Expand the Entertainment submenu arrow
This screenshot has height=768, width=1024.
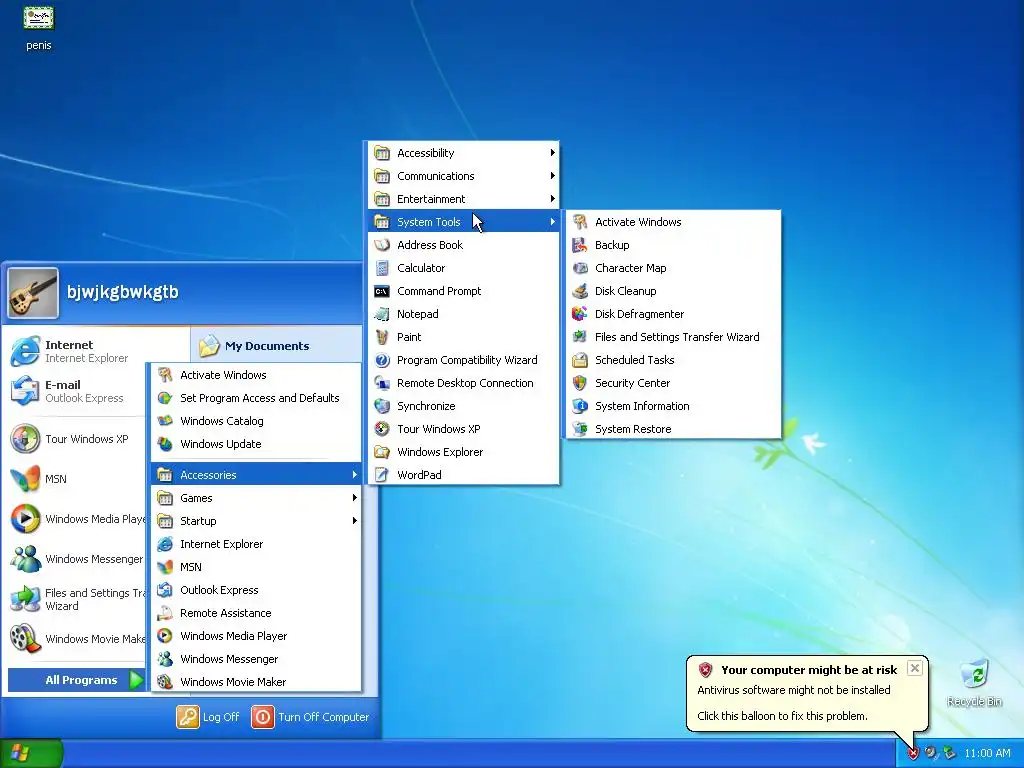tap(552, 199)
